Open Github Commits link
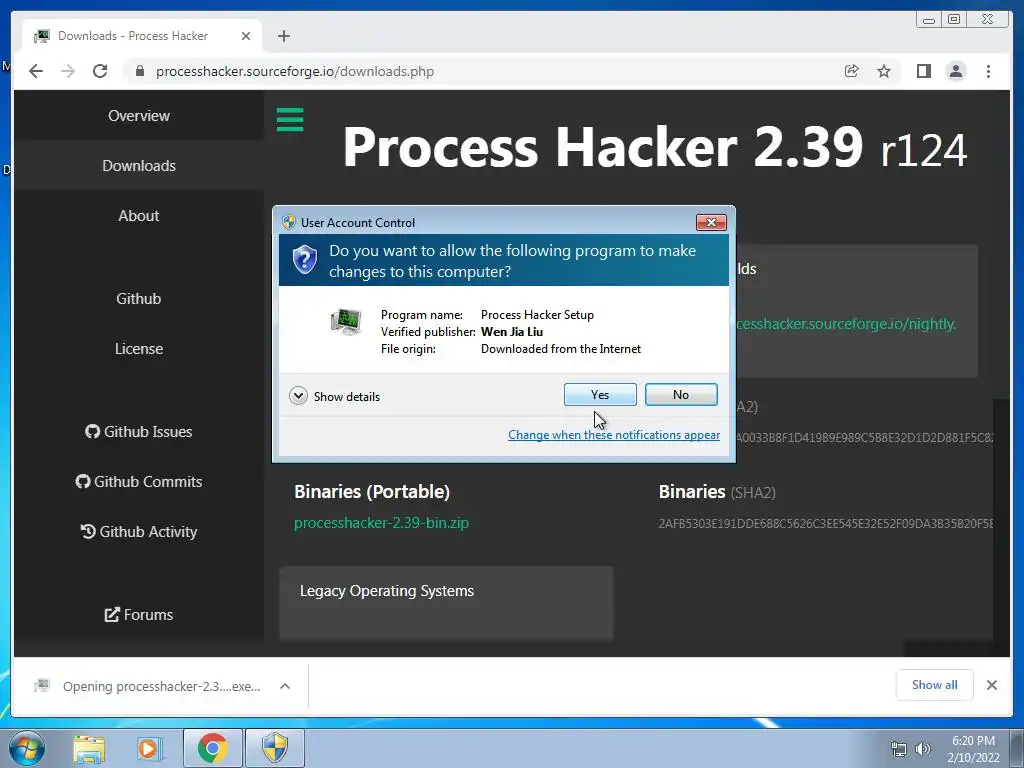 (139, 481)
